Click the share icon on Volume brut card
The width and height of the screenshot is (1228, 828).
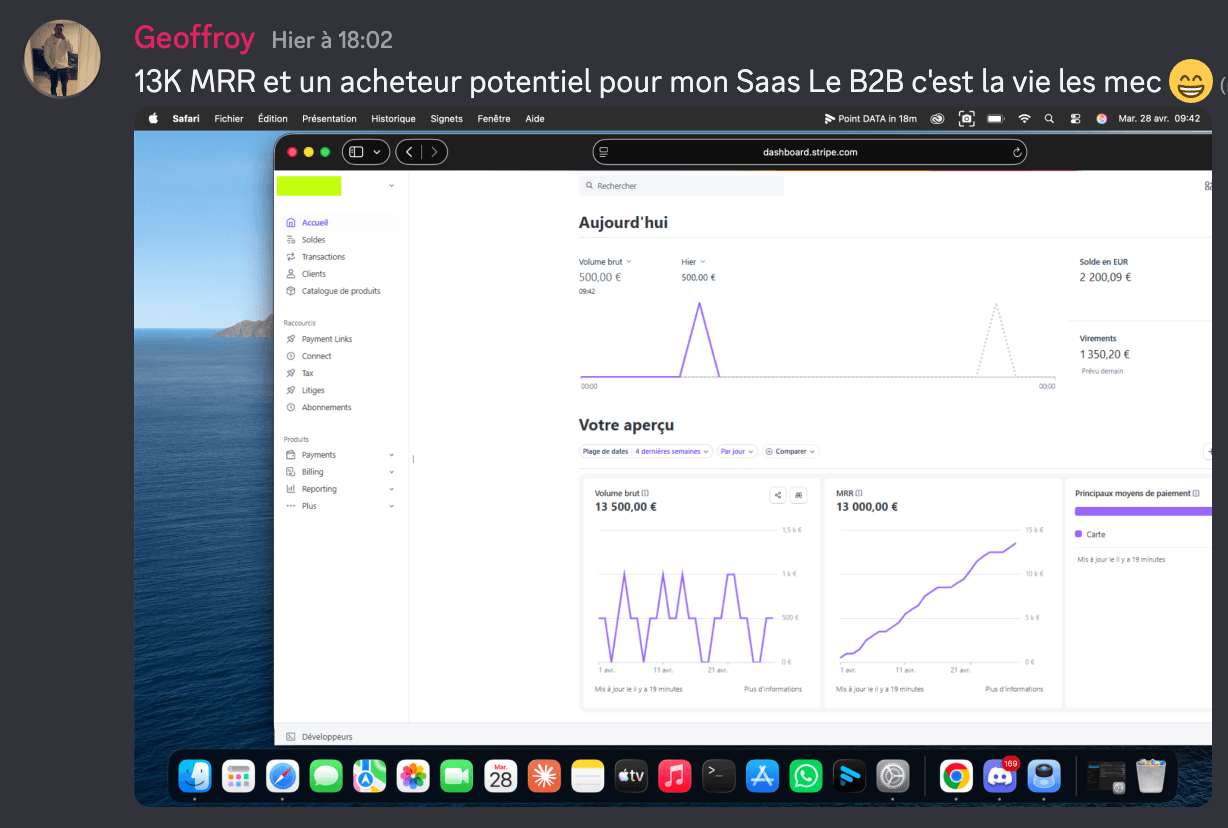[x=778, y=495]
